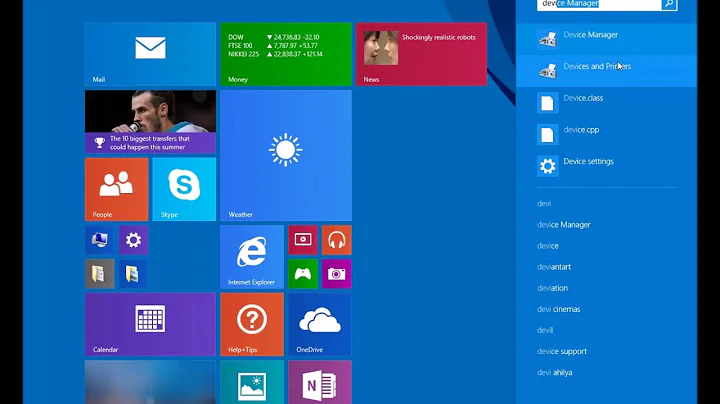Click in the search text box

pos(599,4)
